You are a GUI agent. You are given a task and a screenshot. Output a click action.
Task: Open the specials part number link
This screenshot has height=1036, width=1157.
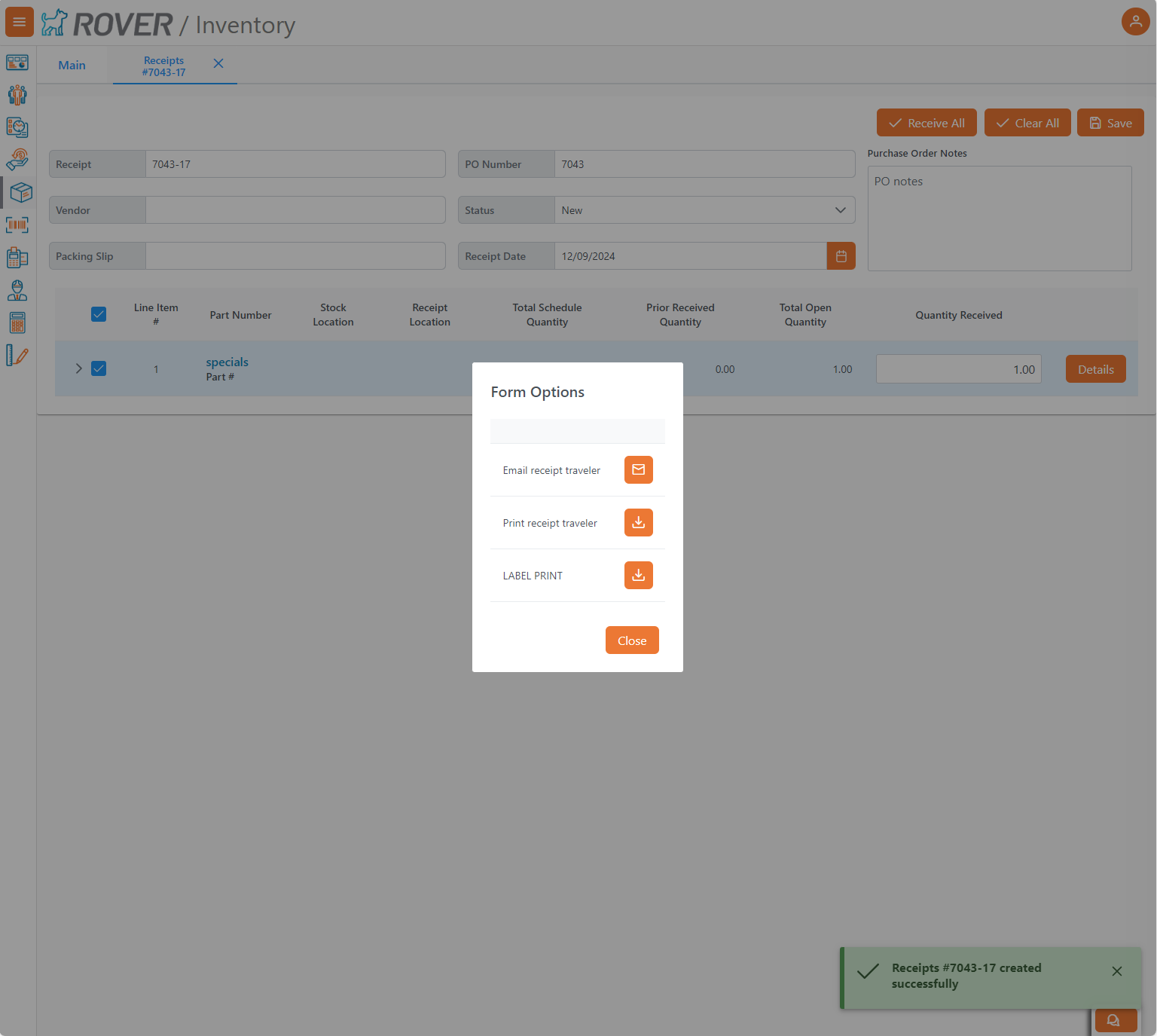coord(227,362)
